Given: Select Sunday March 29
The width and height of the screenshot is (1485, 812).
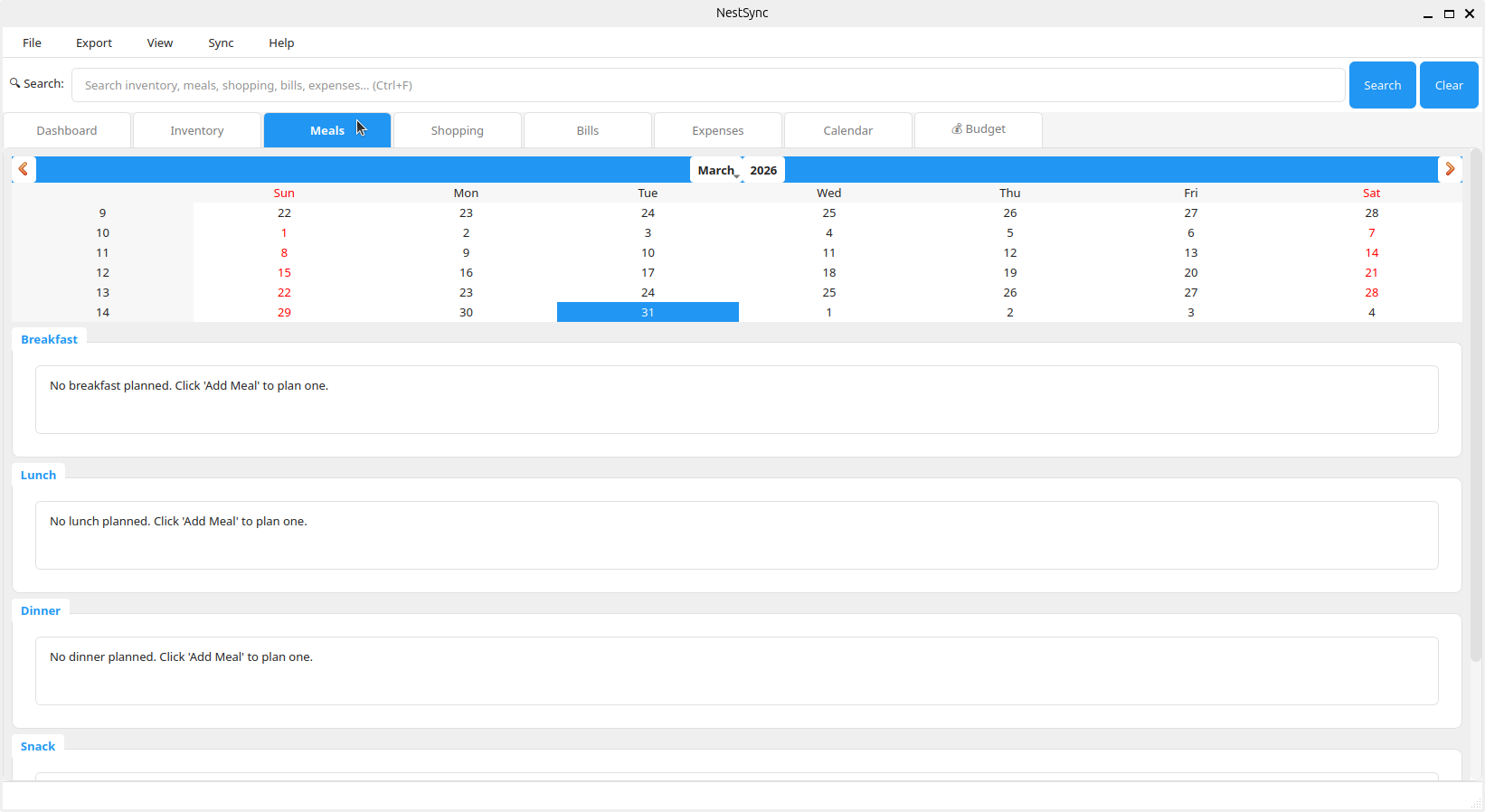Looking at the screenshot, I should [284, 312].
